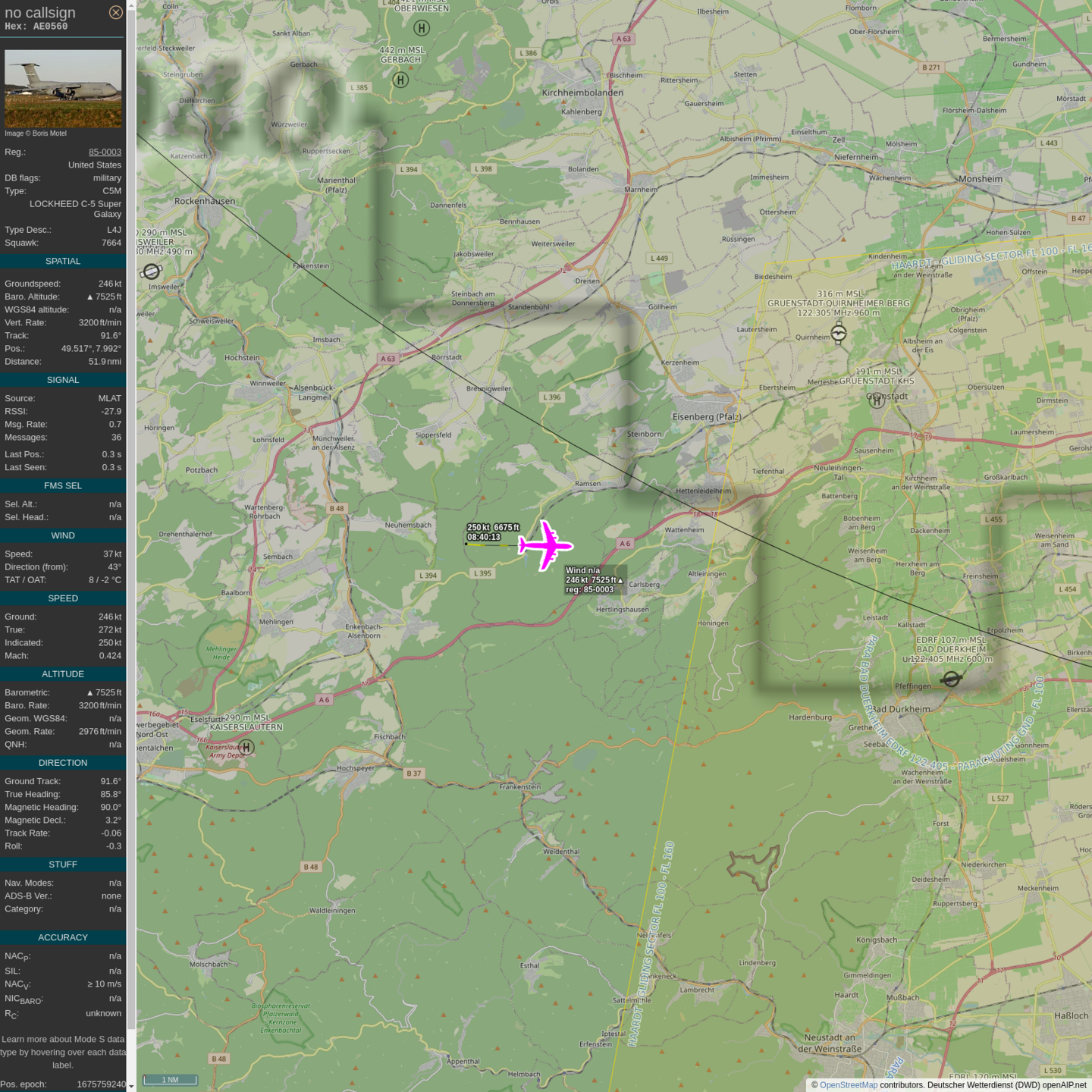This screenshot has width=1092, height=1092.
Task: Click the track timestamp label 08:40:13
Action: 484,537
